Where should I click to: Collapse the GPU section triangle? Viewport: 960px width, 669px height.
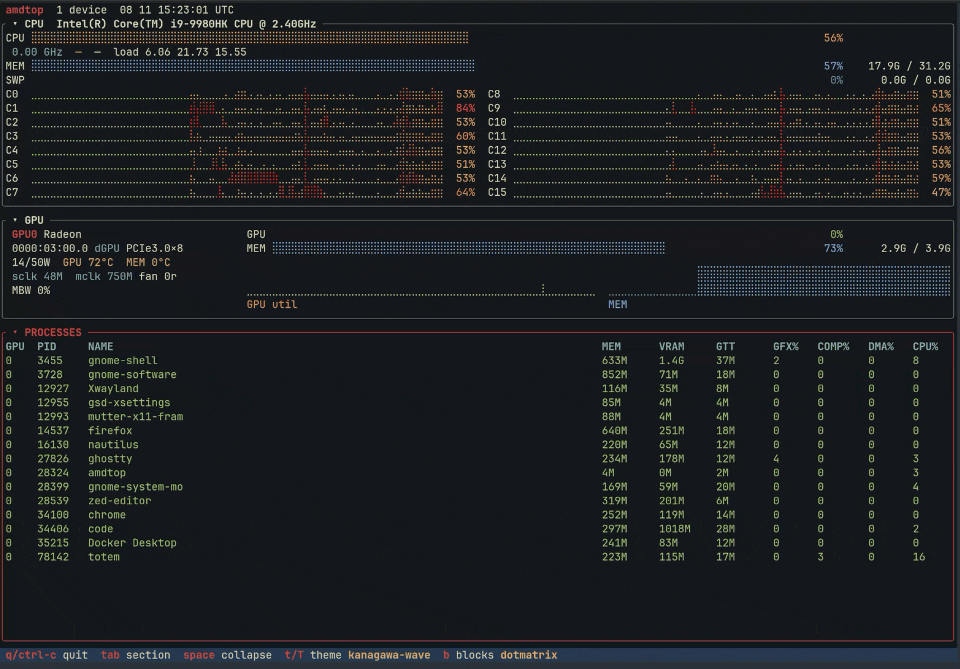(x=15, y=220)
